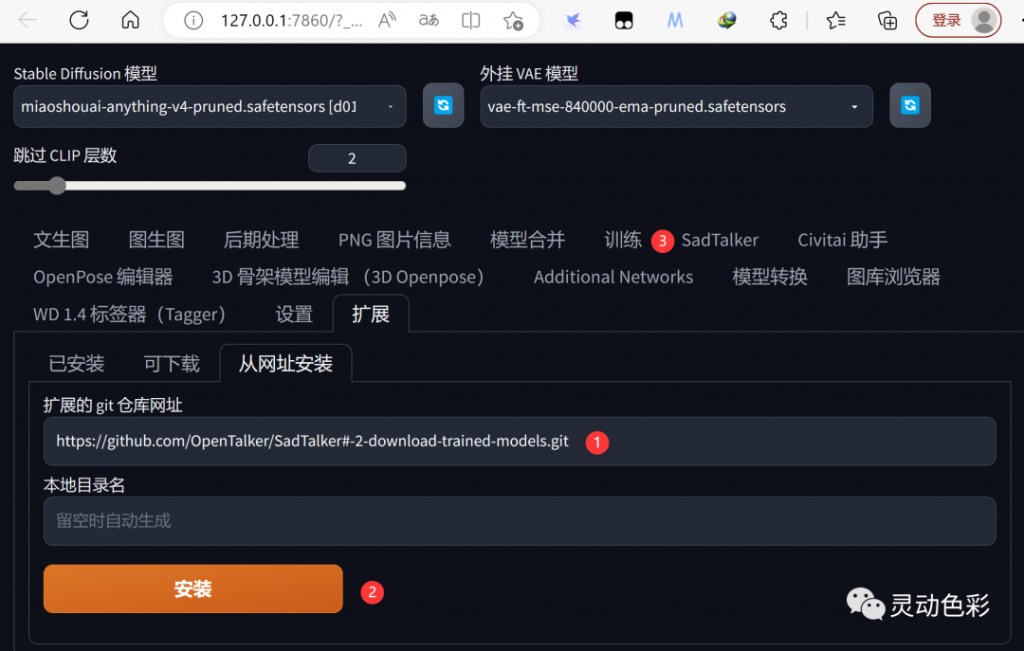1024x651 pixels.
Task: Click the 跳过 CLIP 层数 slider handle
Action: [x=57, y=186]
